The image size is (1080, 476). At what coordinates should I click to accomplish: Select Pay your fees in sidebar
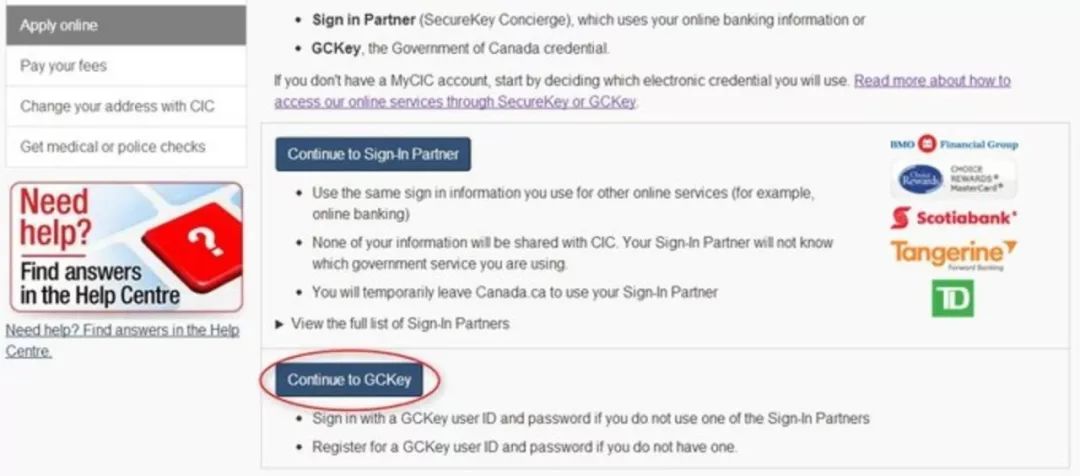click(126, 66)
